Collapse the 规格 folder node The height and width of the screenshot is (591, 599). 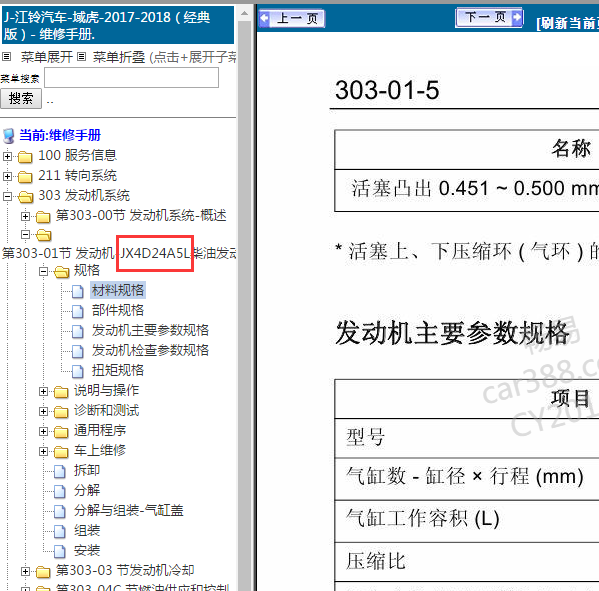coord(44,272)
